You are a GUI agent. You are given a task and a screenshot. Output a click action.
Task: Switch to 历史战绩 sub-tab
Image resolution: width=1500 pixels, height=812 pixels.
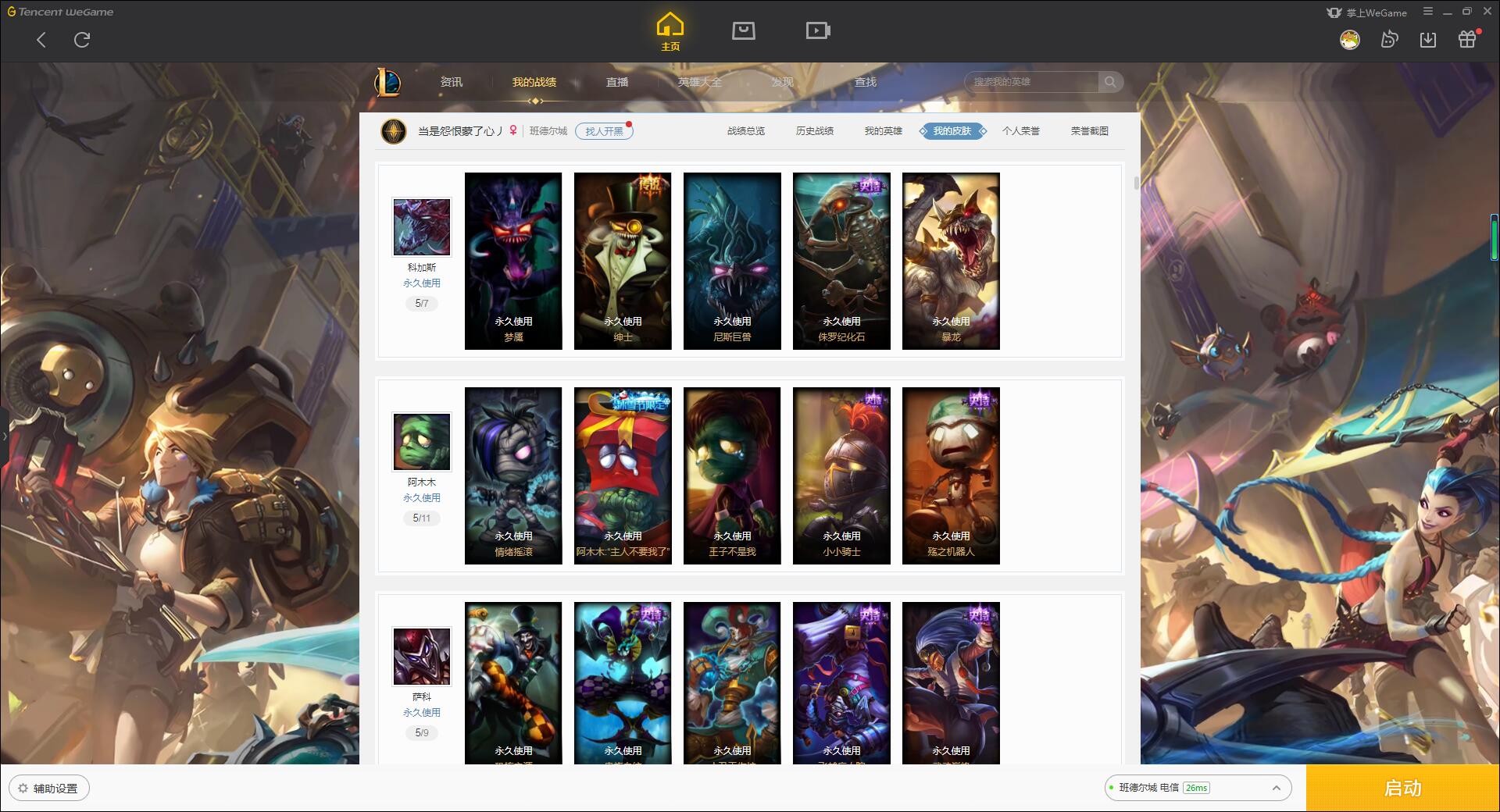click(815, 131)
